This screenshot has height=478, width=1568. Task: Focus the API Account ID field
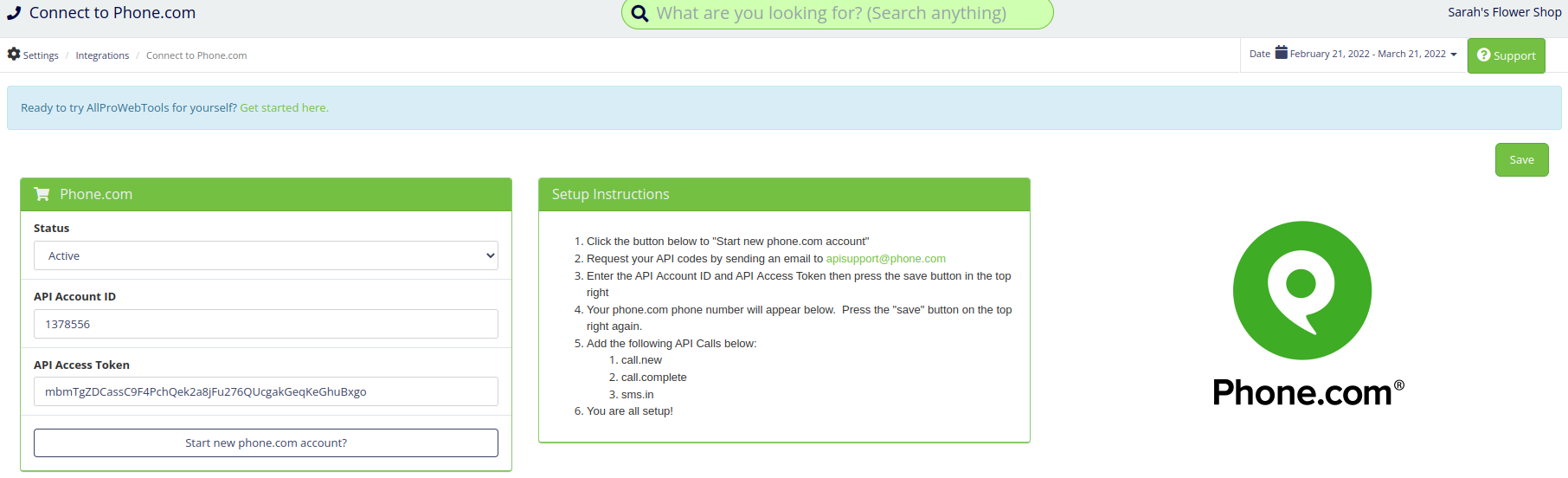click(x=266, y=324)
